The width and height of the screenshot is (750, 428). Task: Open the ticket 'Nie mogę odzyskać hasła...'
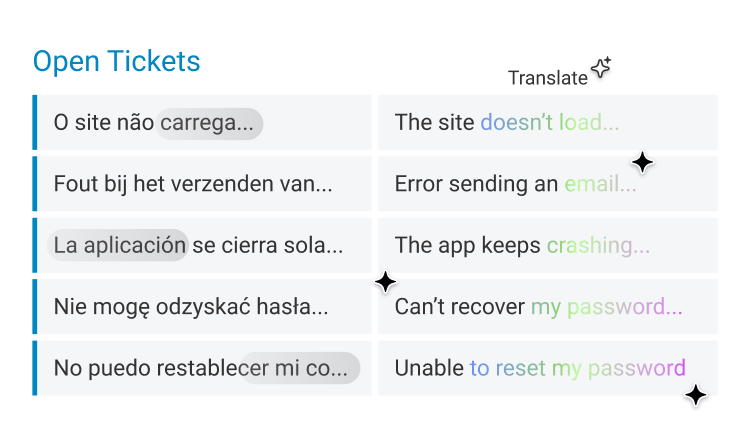pos(202,307)
